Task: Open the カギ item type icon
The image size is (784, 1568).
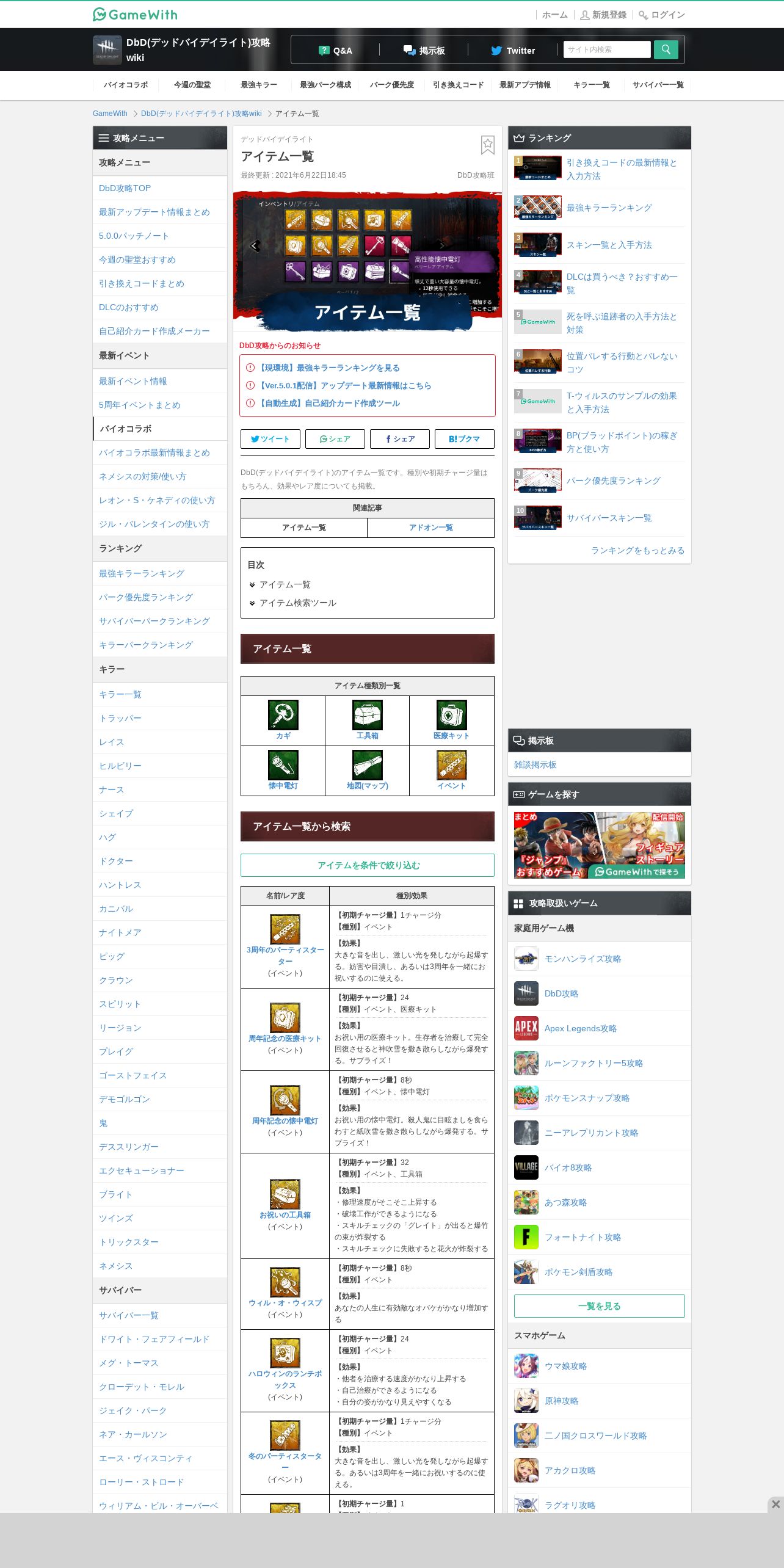Action: 283,715
